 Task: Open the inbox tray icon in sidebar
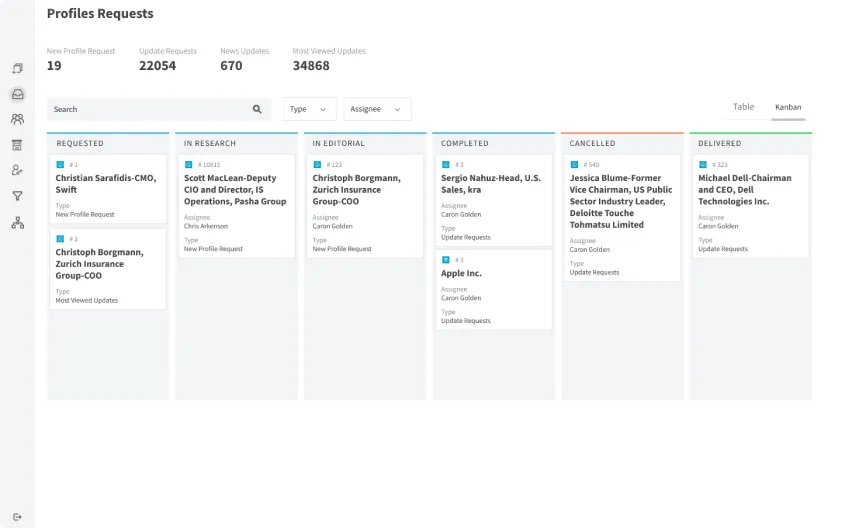click(x=17, y=94)
